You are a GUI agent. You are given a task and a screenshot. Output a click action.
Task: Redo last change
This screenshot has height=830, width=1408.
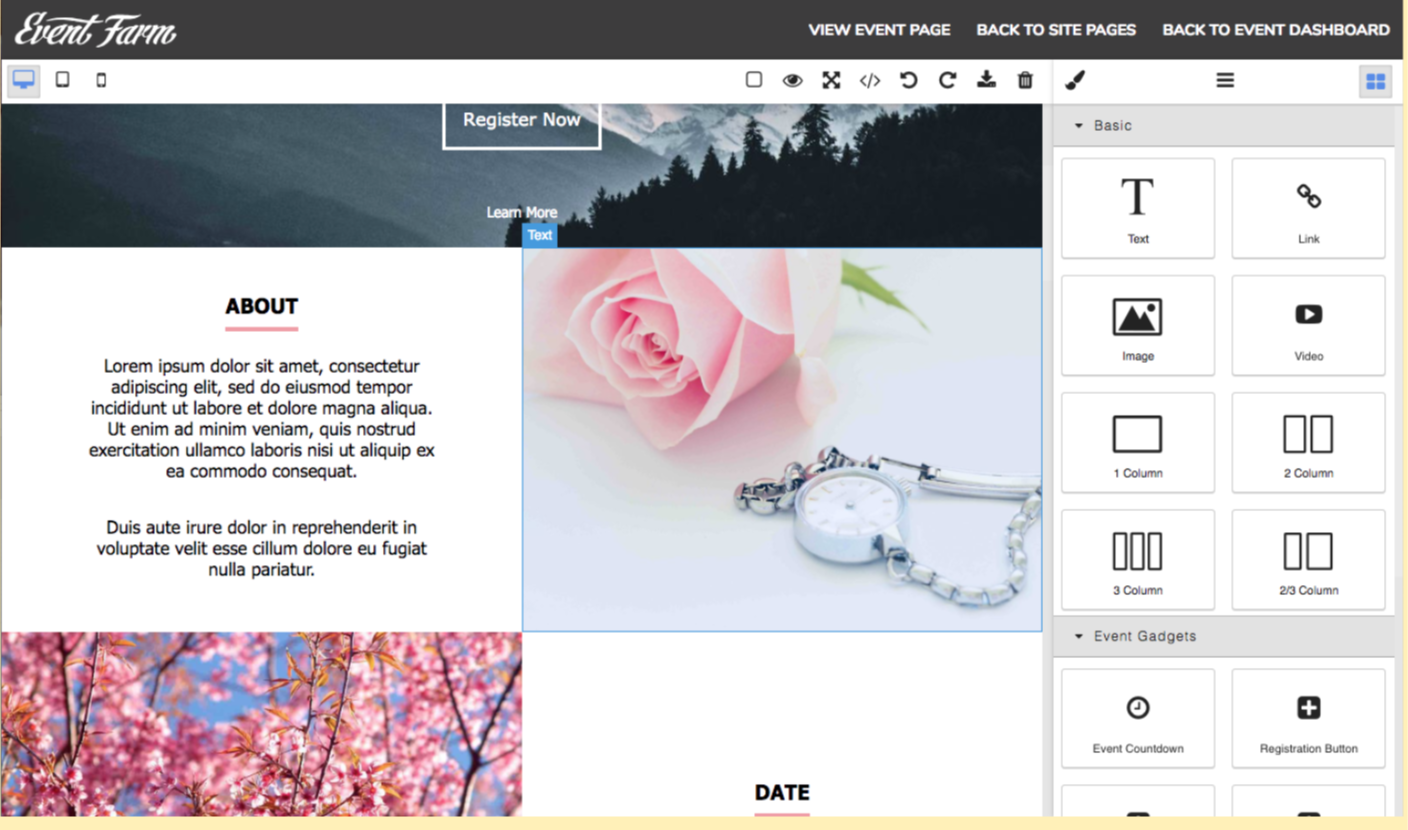click(x=947, y=80)
